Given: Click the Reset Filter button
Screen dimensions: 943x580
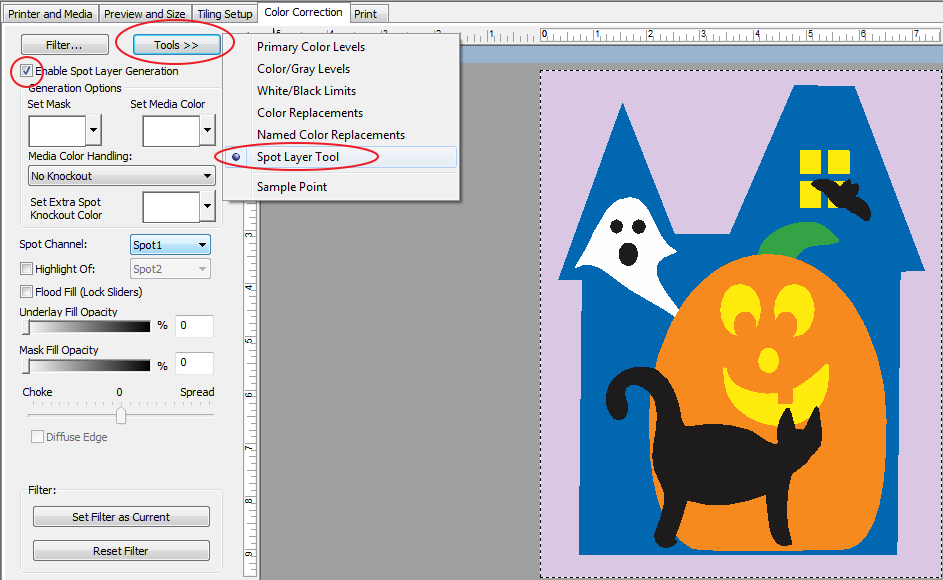Looking at the screenshot, I should [x=121, y=551].
